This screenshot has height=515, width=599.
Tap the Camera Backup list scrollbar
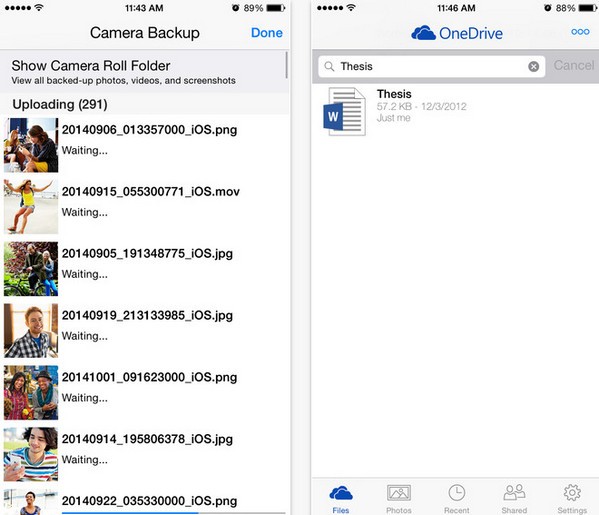[x=287, y=65]
